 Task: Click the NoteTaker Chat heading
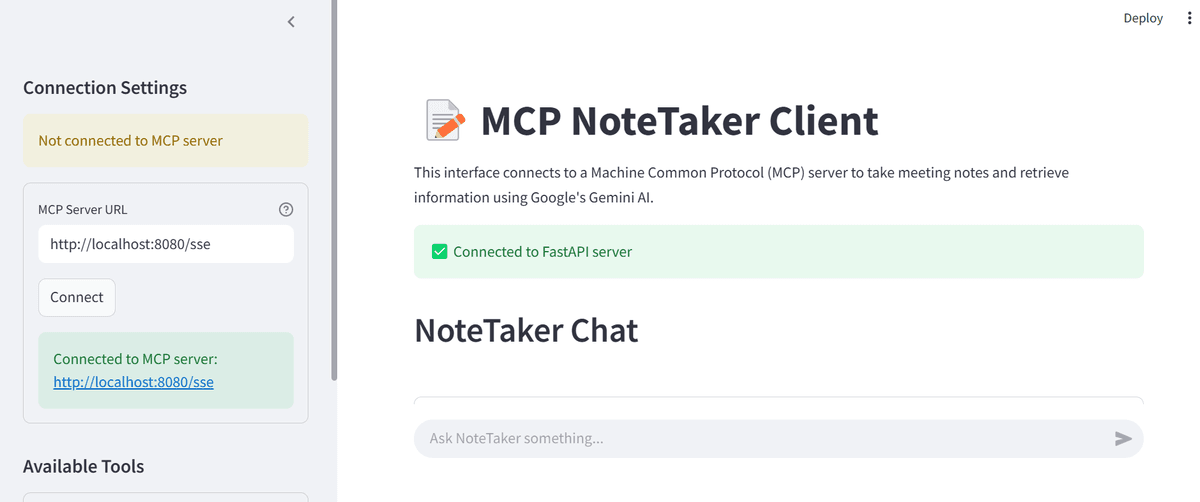526,330
